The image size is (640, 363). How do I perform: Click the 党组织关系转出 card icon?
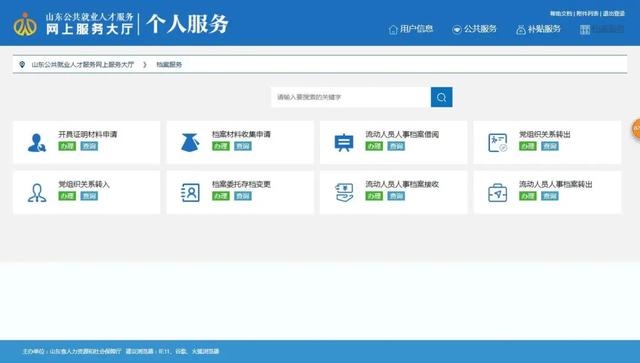pyautogui.click(x=498, y=143)
